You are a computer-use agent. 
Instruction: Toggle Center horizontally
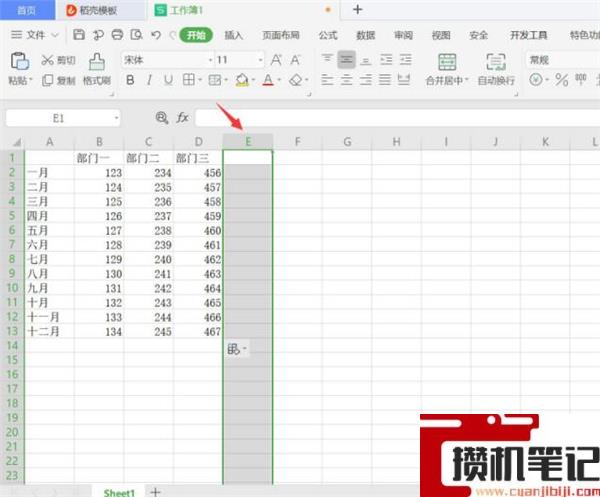tap(346, 80)
